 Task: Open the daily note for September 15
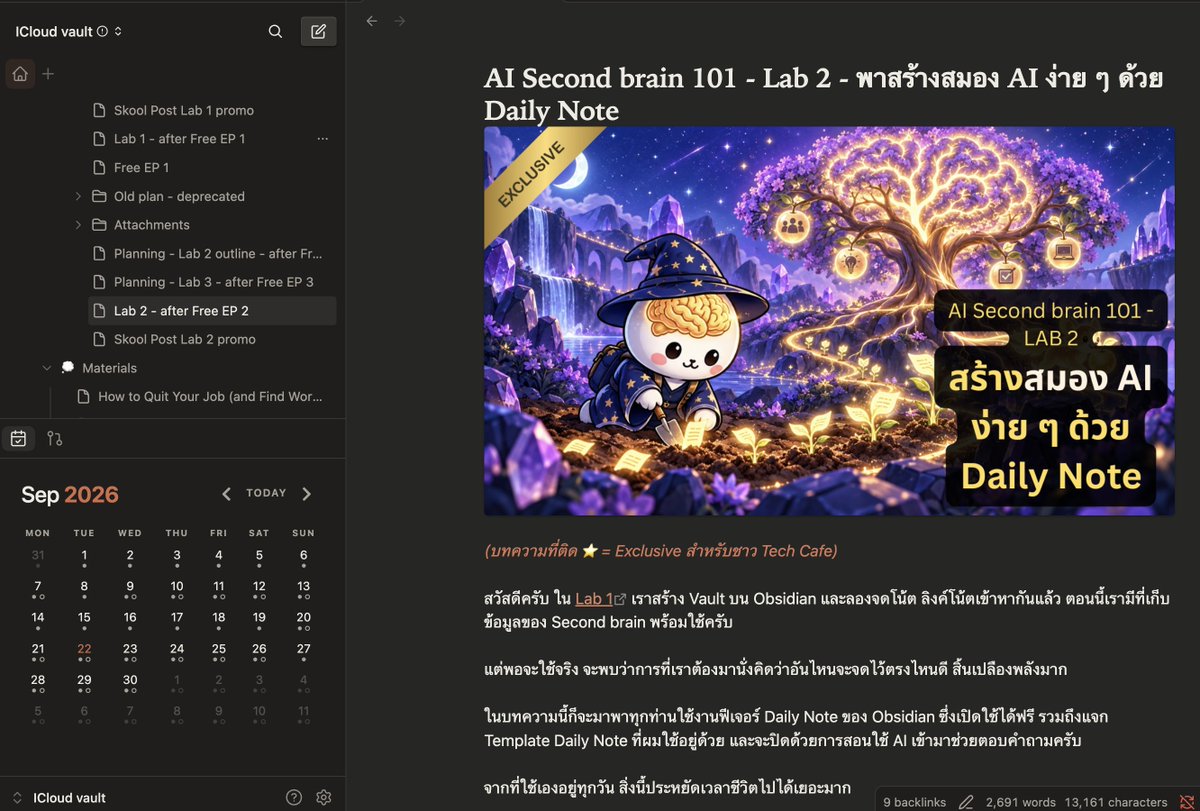84,620
